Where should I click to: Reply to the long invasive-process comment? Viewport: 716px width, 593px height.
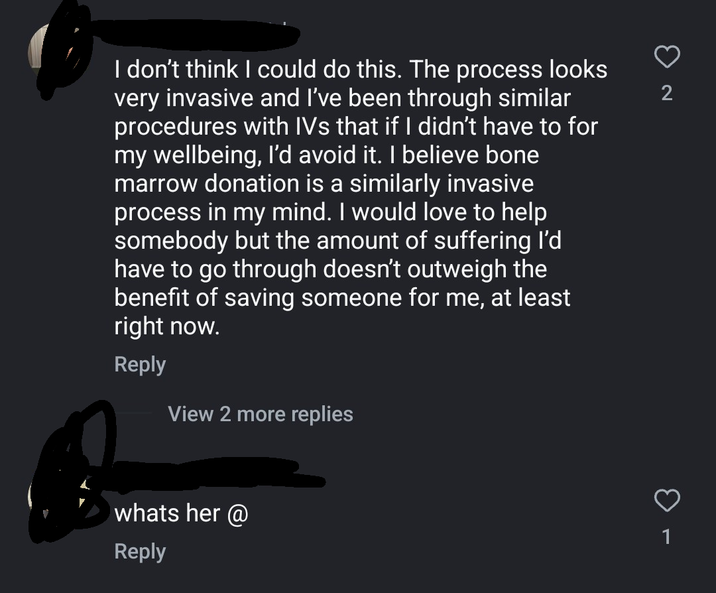click(x=140, y=365)
